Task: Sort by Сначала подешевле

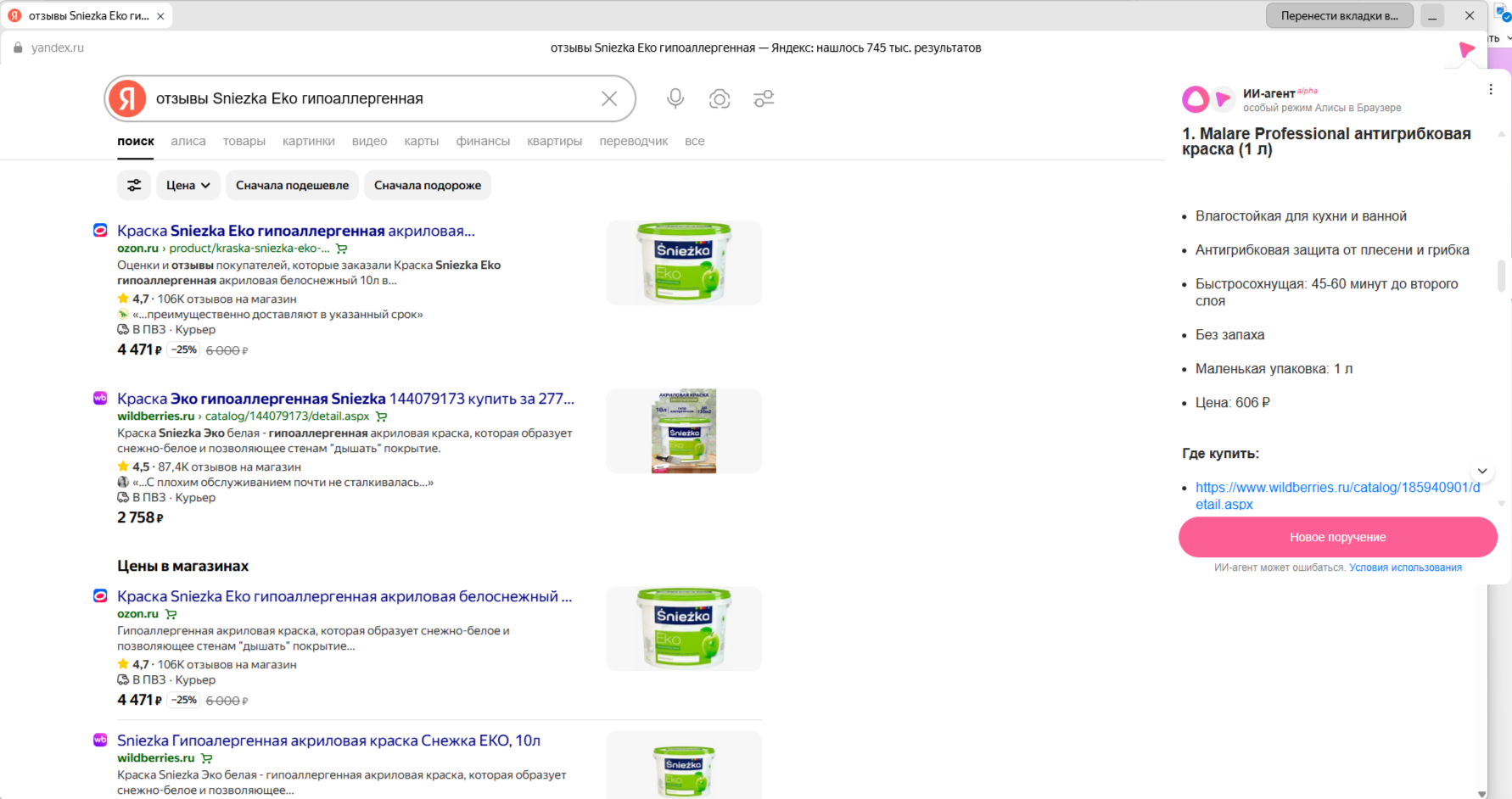Action: coord(292,185)
